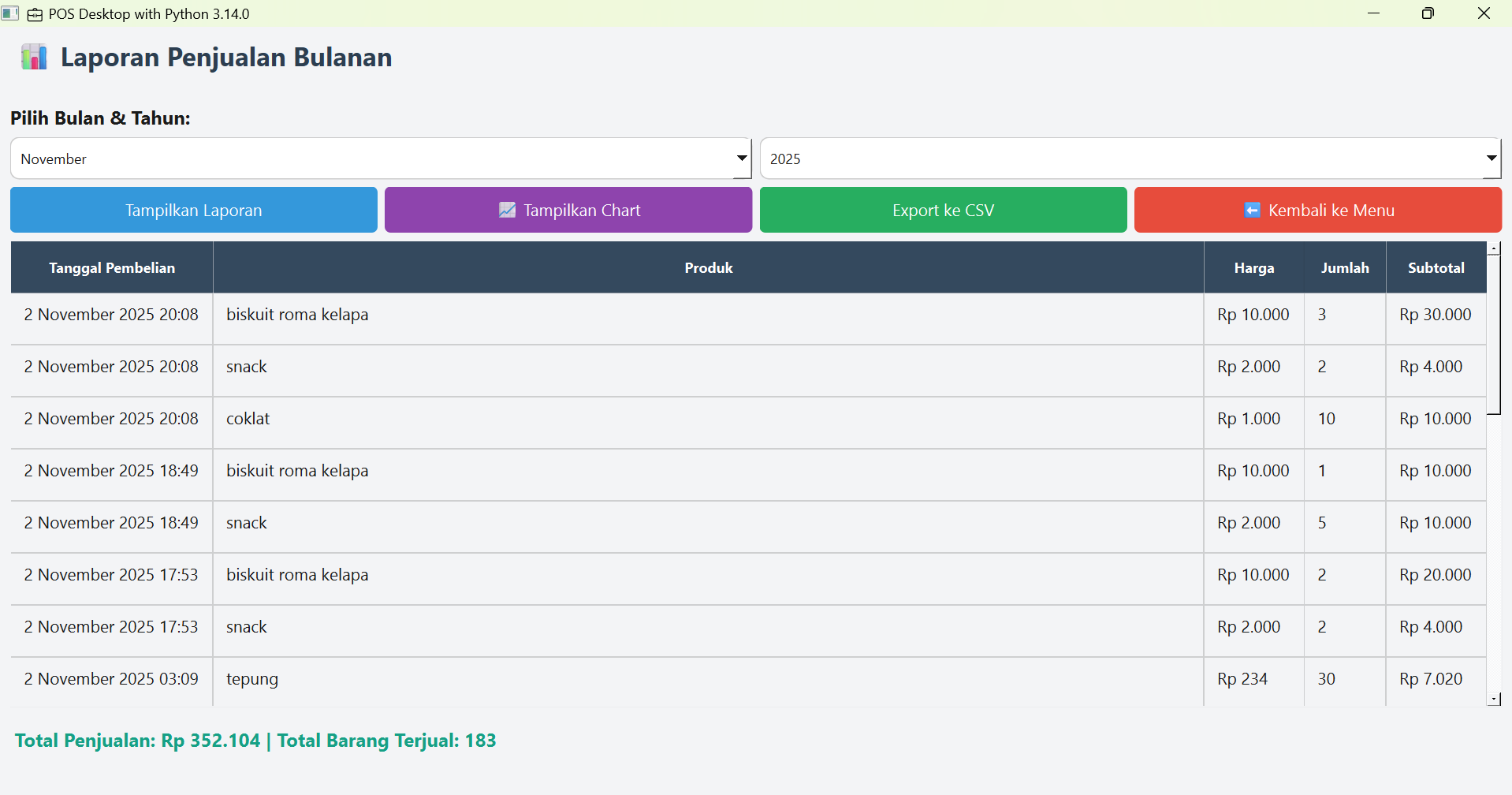Viewport: 1512px width, 795px height.
Task: Click the Produk column header
Action: pyautogui.click(x=708, y=268)
